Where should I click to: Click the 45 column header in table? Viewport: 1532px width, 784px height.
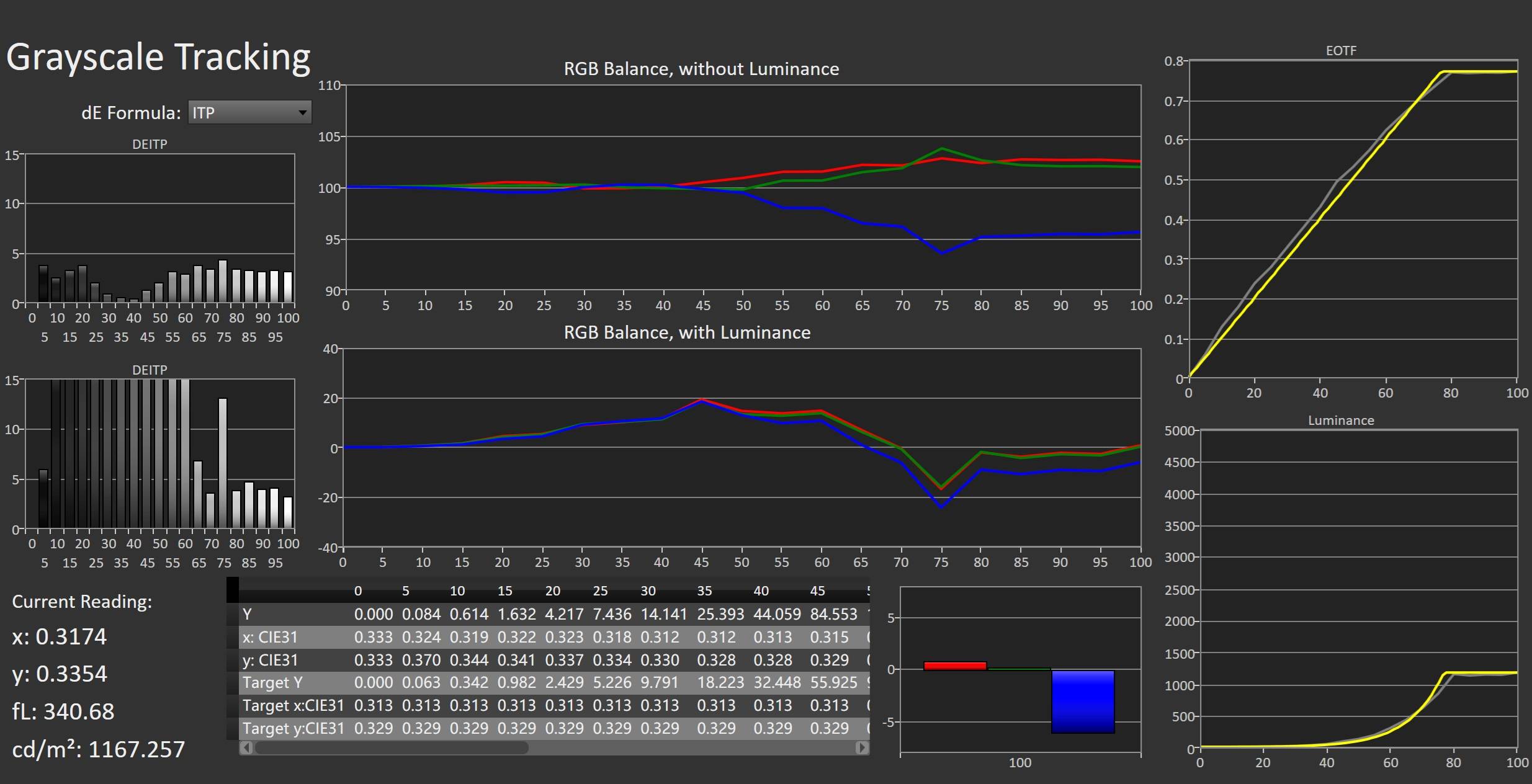coord(817,591)
